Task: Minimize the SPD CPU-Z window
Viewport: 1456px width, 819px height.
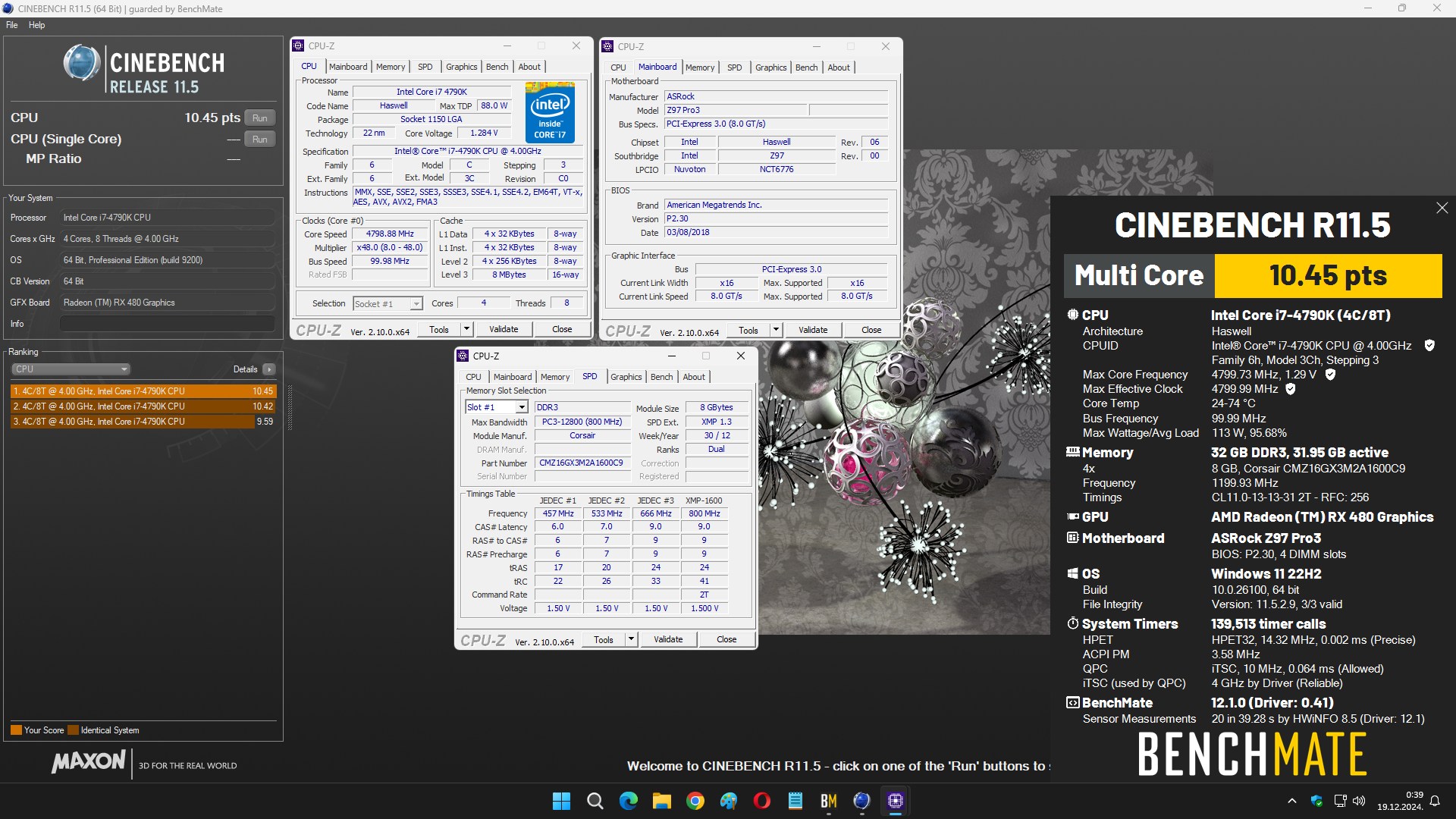Action: tap(671, 356)
